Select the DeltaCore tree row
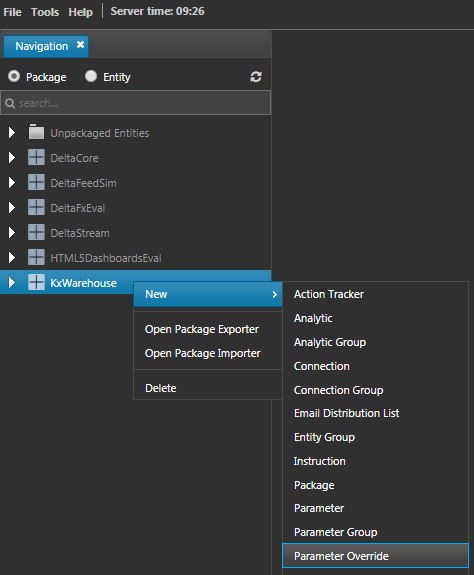The height and width of the screenshot is (575, 474). click(x=136, y=158)
